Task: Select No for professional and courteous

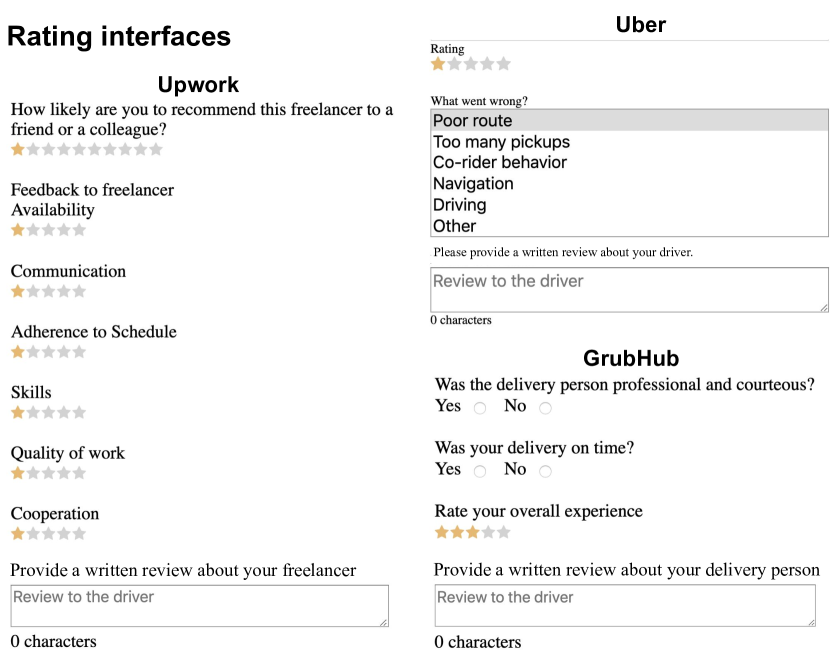Action: [545, 408]
